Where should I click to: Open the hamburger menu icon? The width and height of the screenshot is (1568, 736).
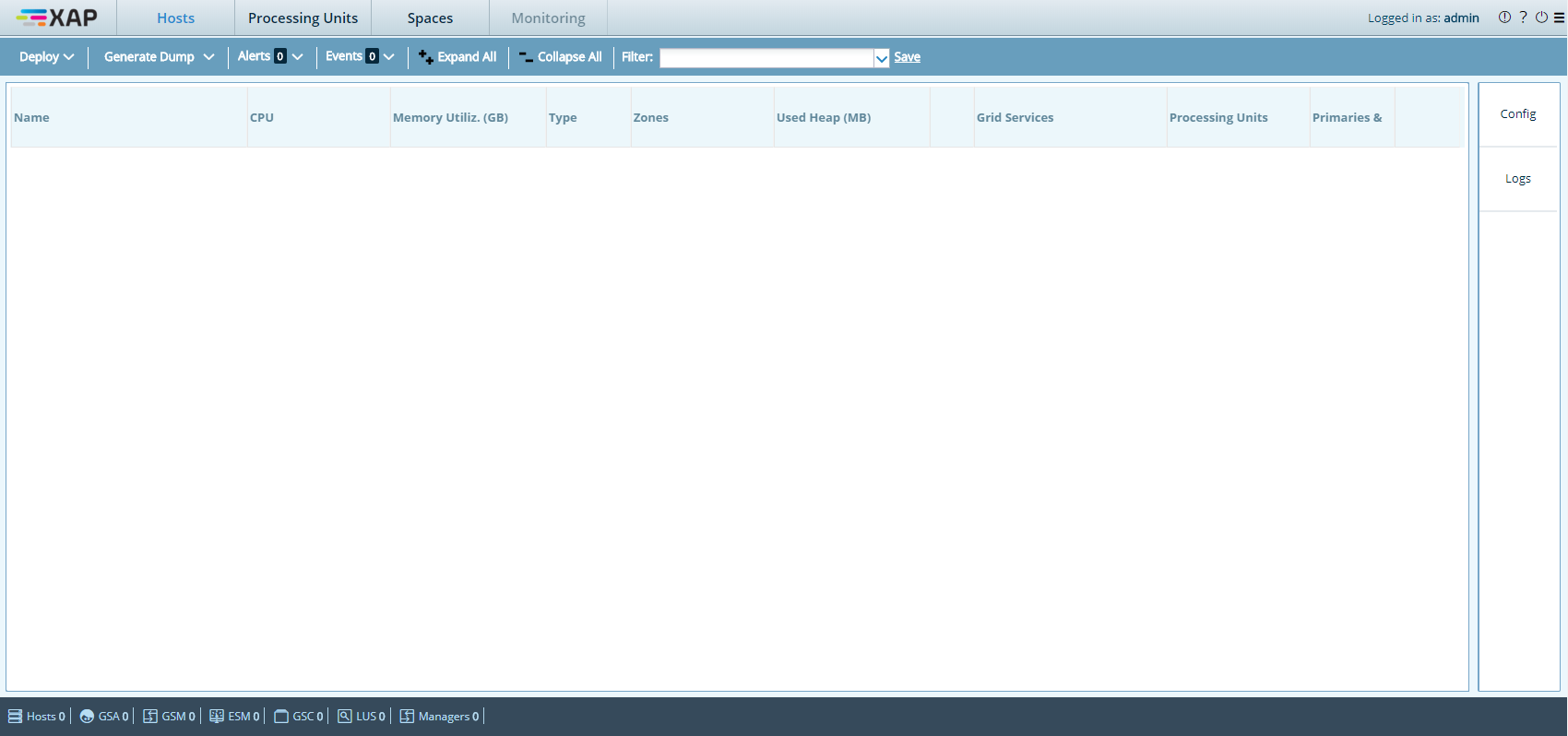(x=1559, y=18)
